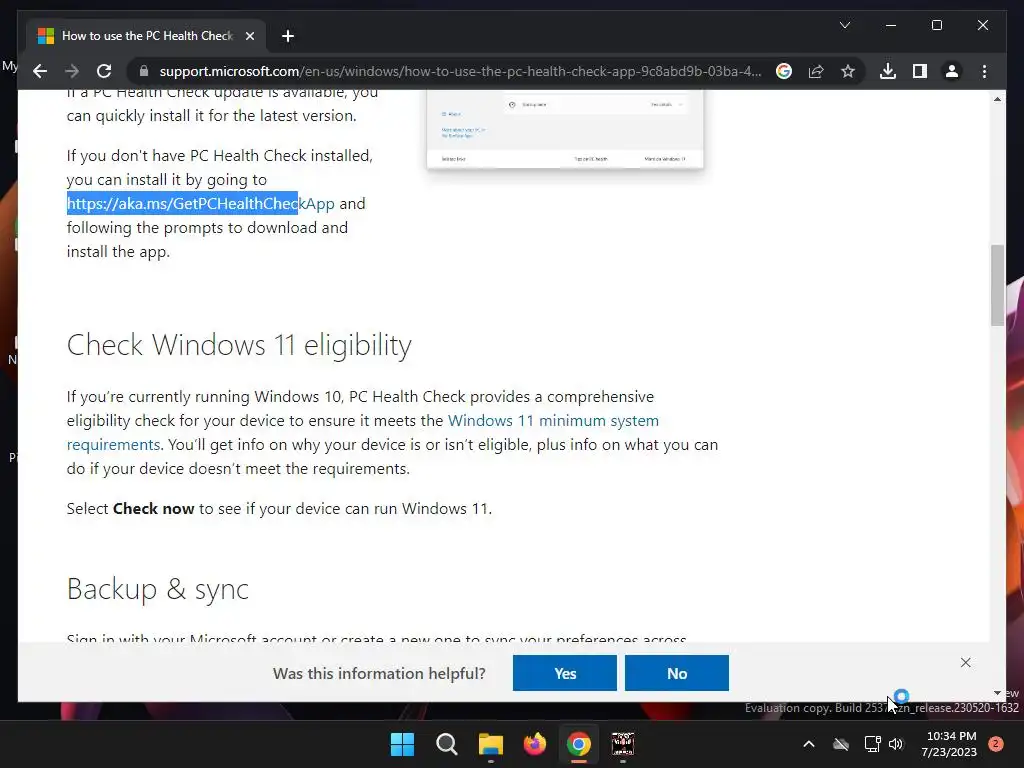Show hidden system tray icons
This screenshot has height=768, width=1024.
(x=808, y=744)
